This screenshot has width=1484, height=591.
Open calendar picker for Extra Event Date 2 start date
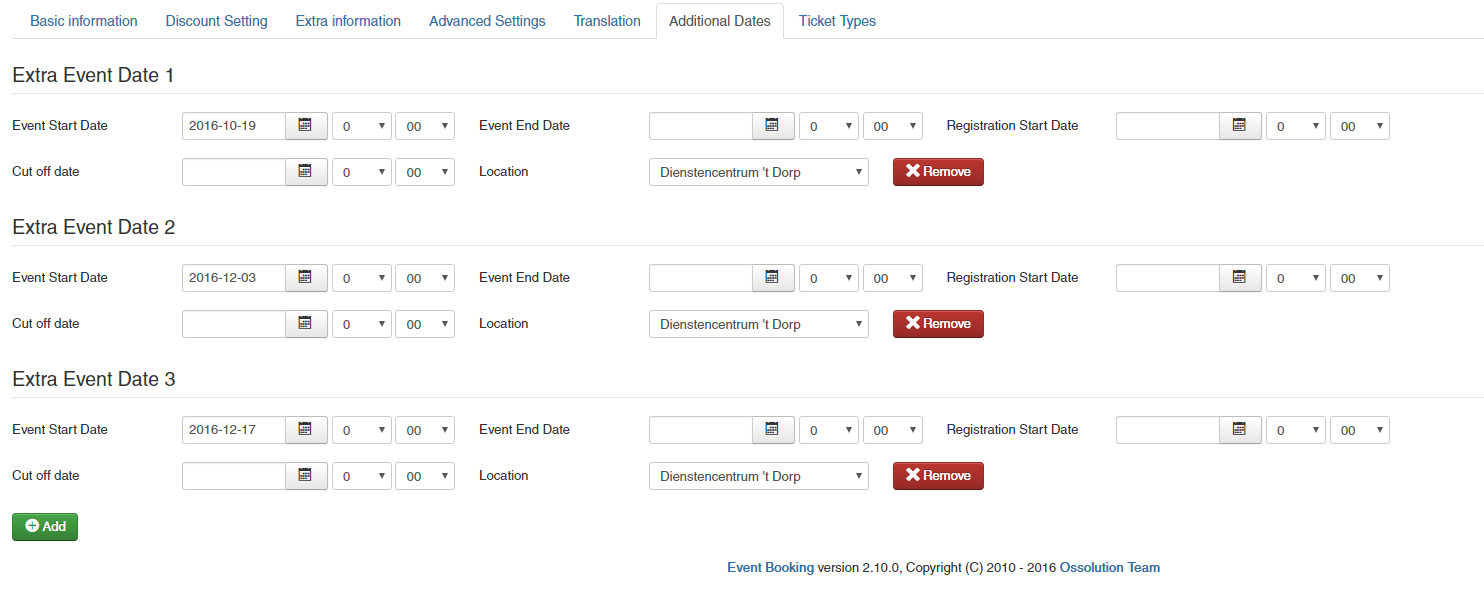[306, 278]
